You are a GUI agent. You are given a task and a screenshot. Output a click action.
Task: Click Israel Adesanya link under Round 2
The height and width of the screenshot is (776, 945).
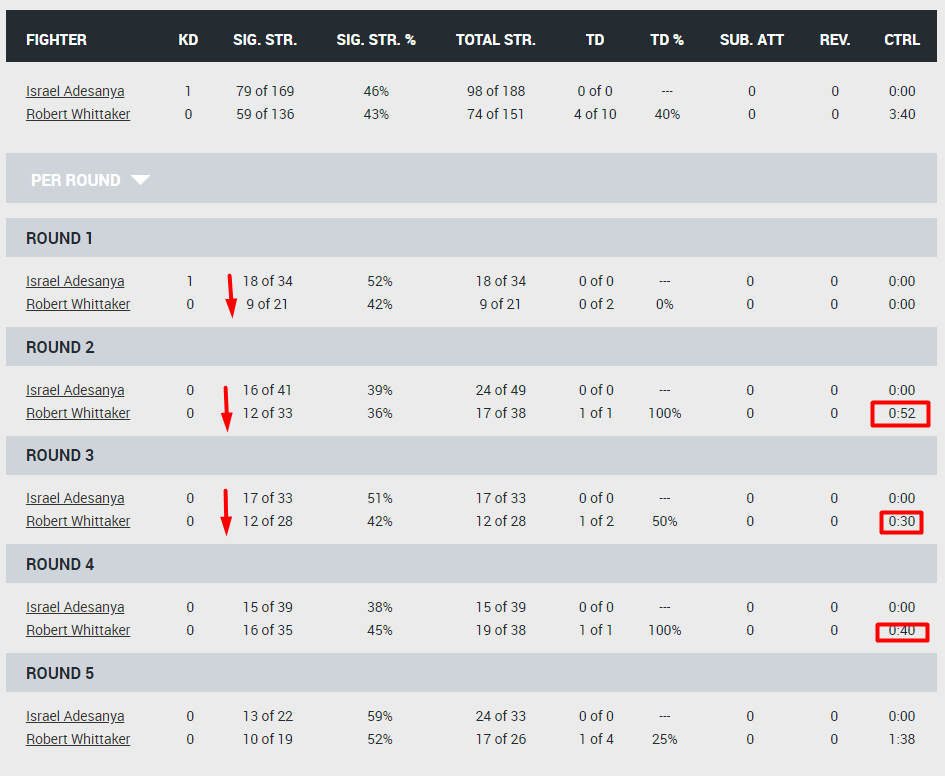pos(75,390)
